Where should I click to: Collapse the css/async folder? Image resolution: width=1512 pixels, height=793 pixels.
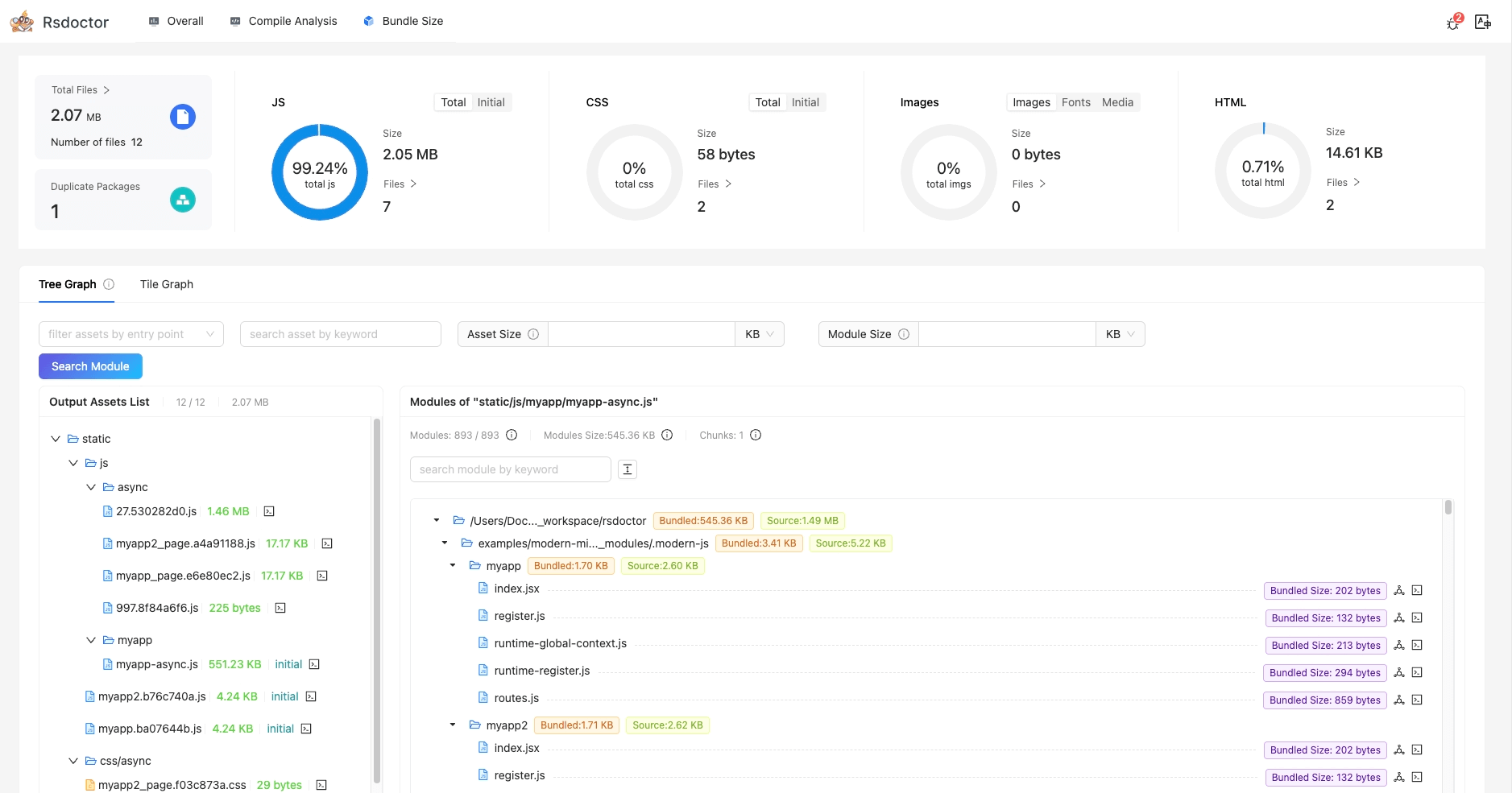click(73, 761)
